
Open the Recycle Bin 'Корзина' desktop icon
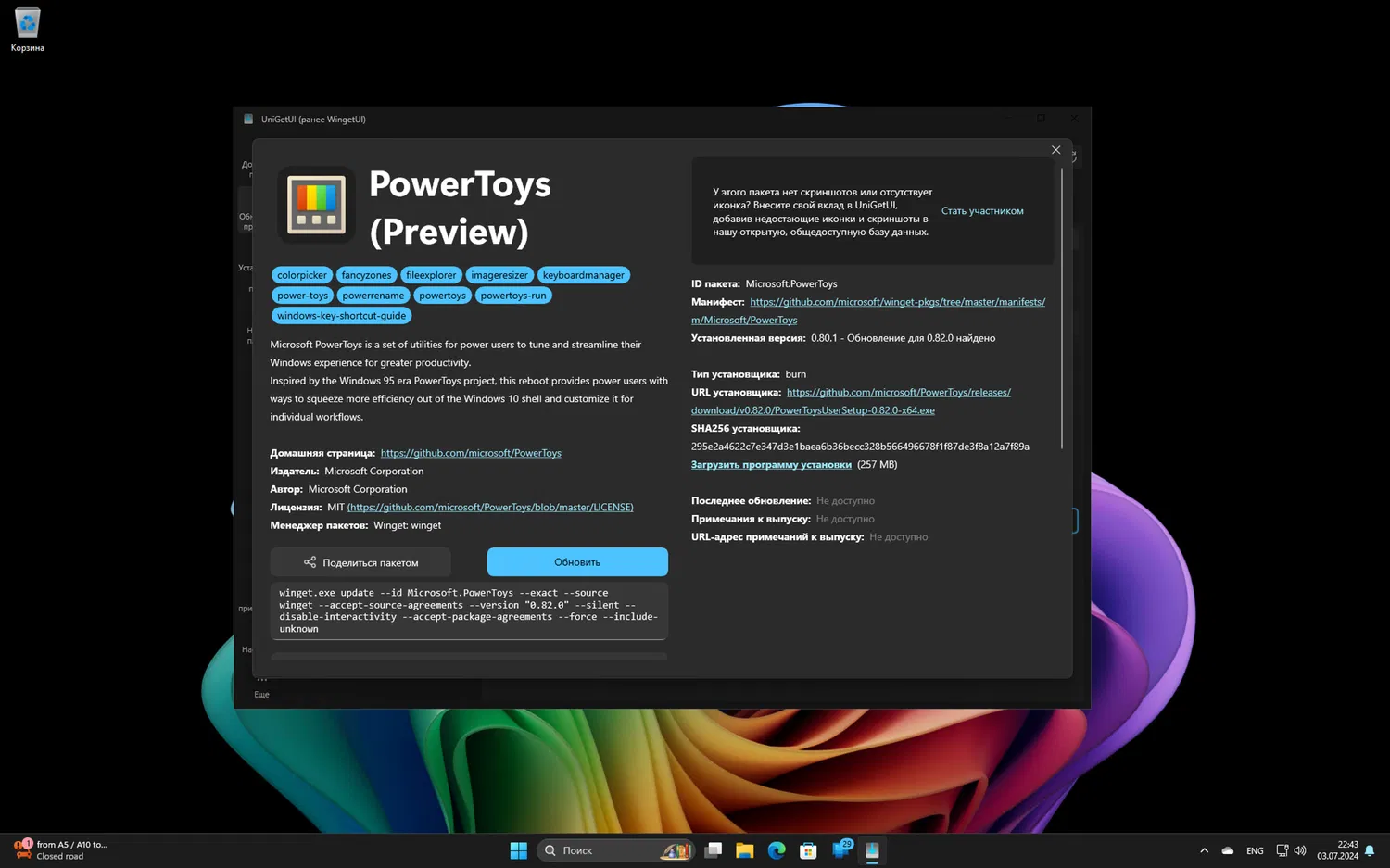pos(28,30)
